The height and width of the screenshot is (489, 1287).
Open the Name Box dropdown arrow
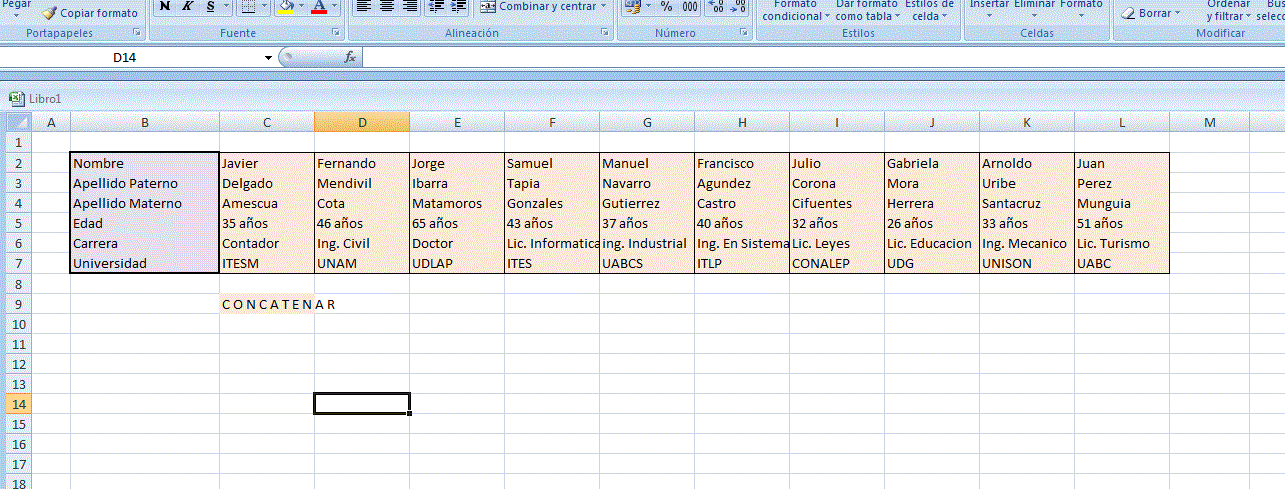coord(268,58)
